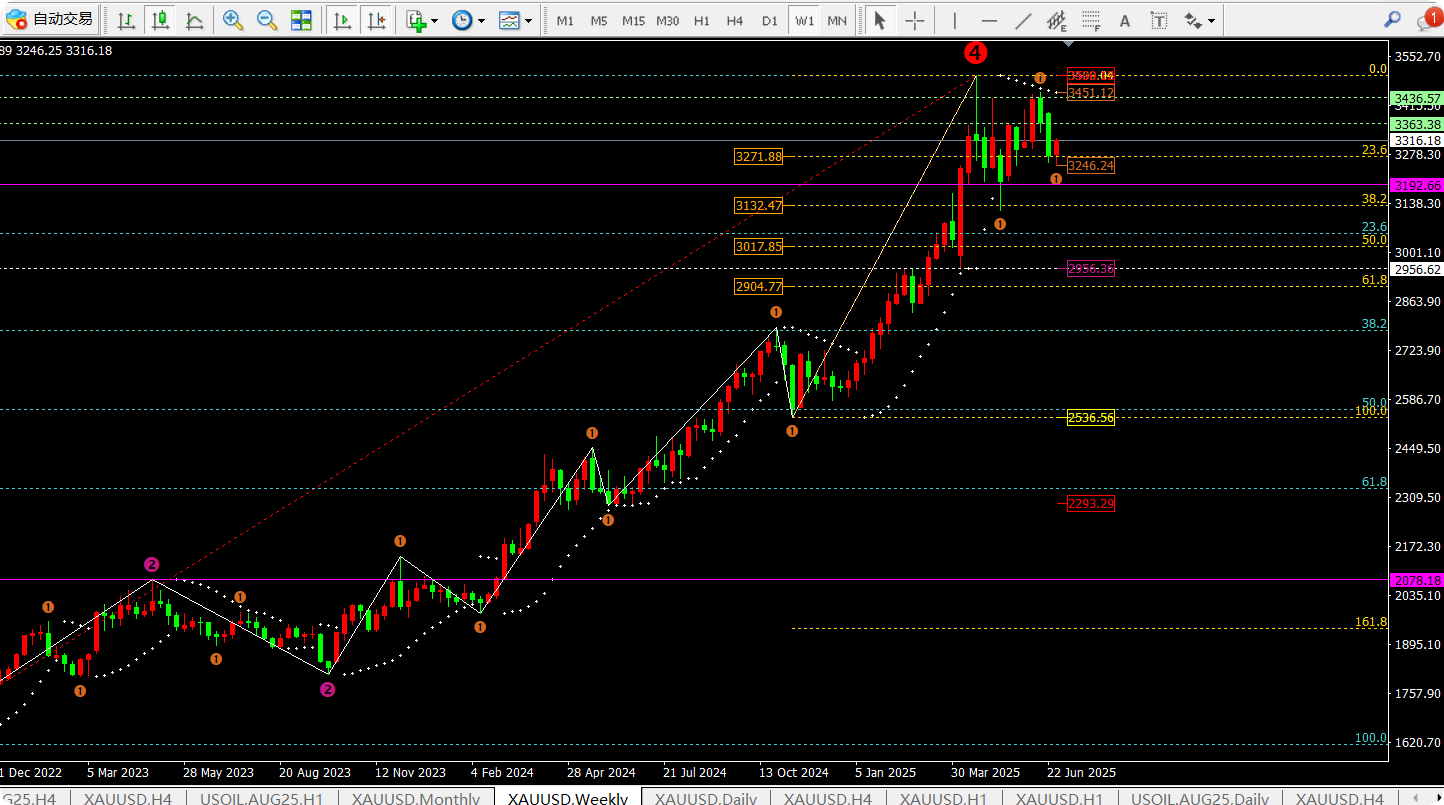Select the M1 timeframe

click(565, 20)
